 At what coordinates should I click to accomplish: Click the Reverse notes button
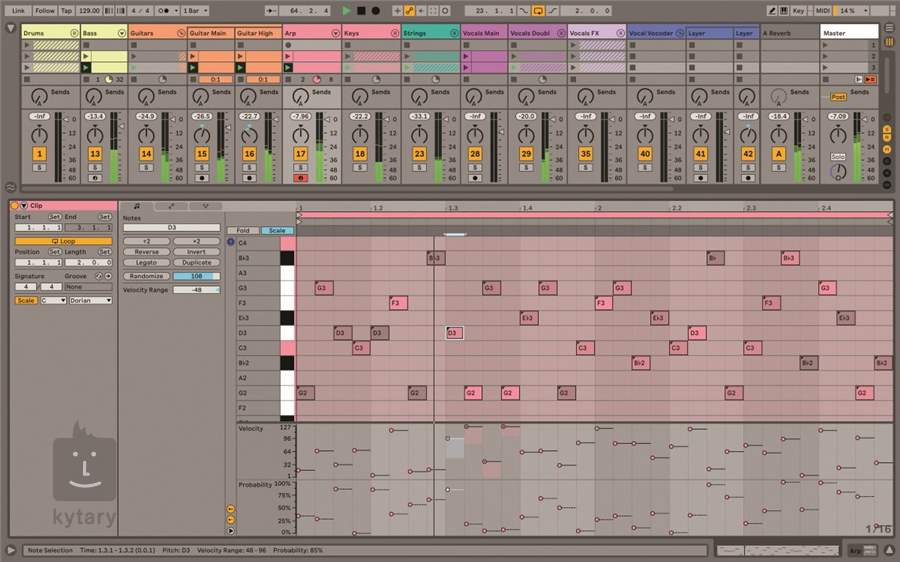coord(146,252)
